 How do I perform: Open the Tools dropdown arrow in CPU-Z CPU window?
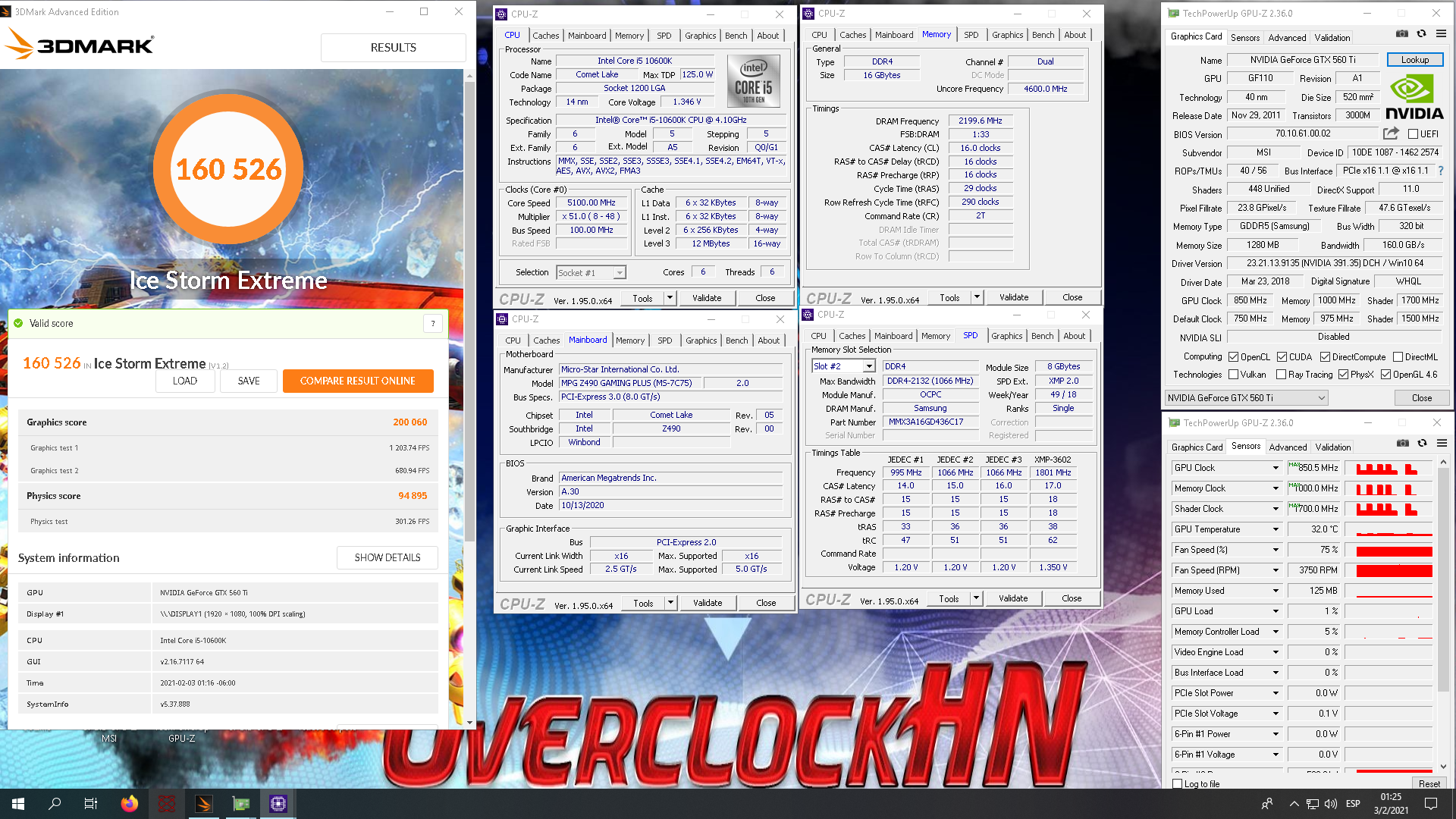coord(670,298)
